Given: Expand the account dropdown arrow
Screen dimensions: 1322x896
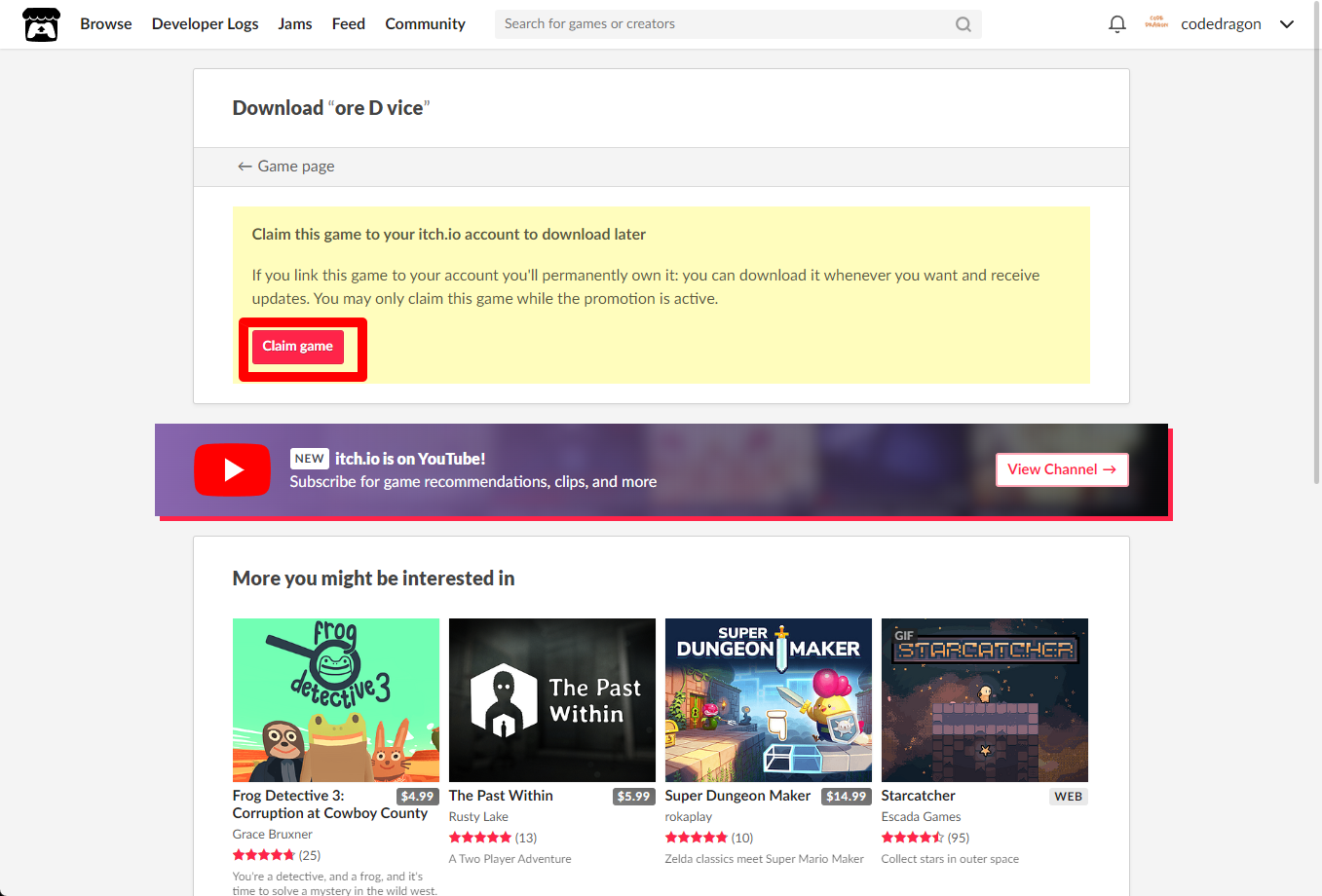Looking at the screenshot, I should [x=1287, y=24].
